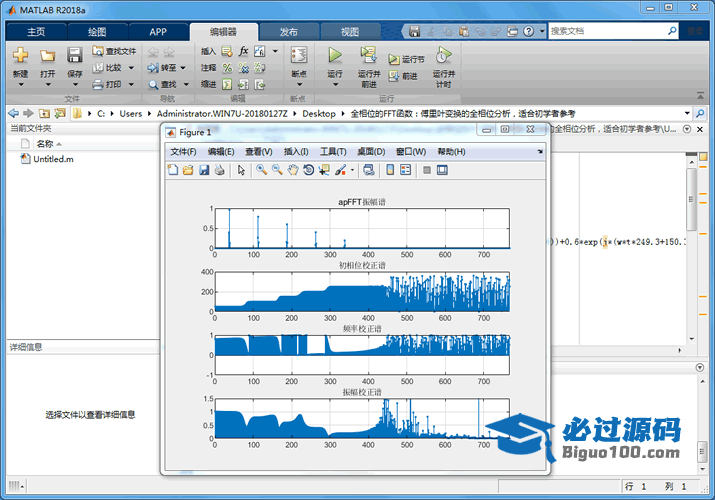This screenshot has width=715, height=500.
Task: Select Data Cursor tool in Figure 1
Action: click(x=324, y=170)
